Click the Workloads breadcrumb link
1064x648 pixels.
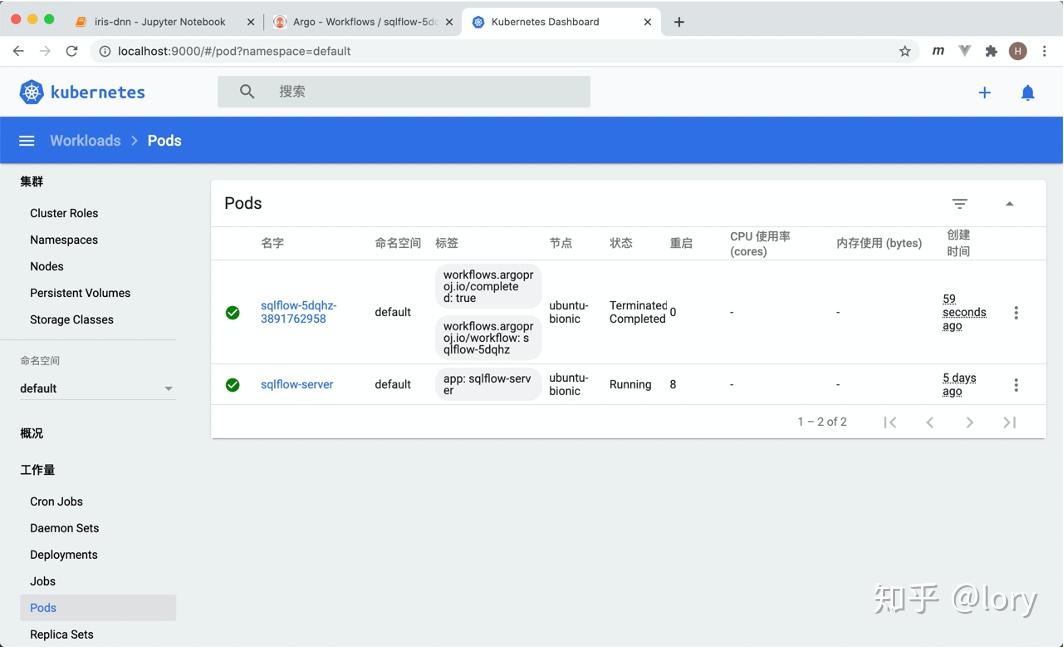point(85,140)
